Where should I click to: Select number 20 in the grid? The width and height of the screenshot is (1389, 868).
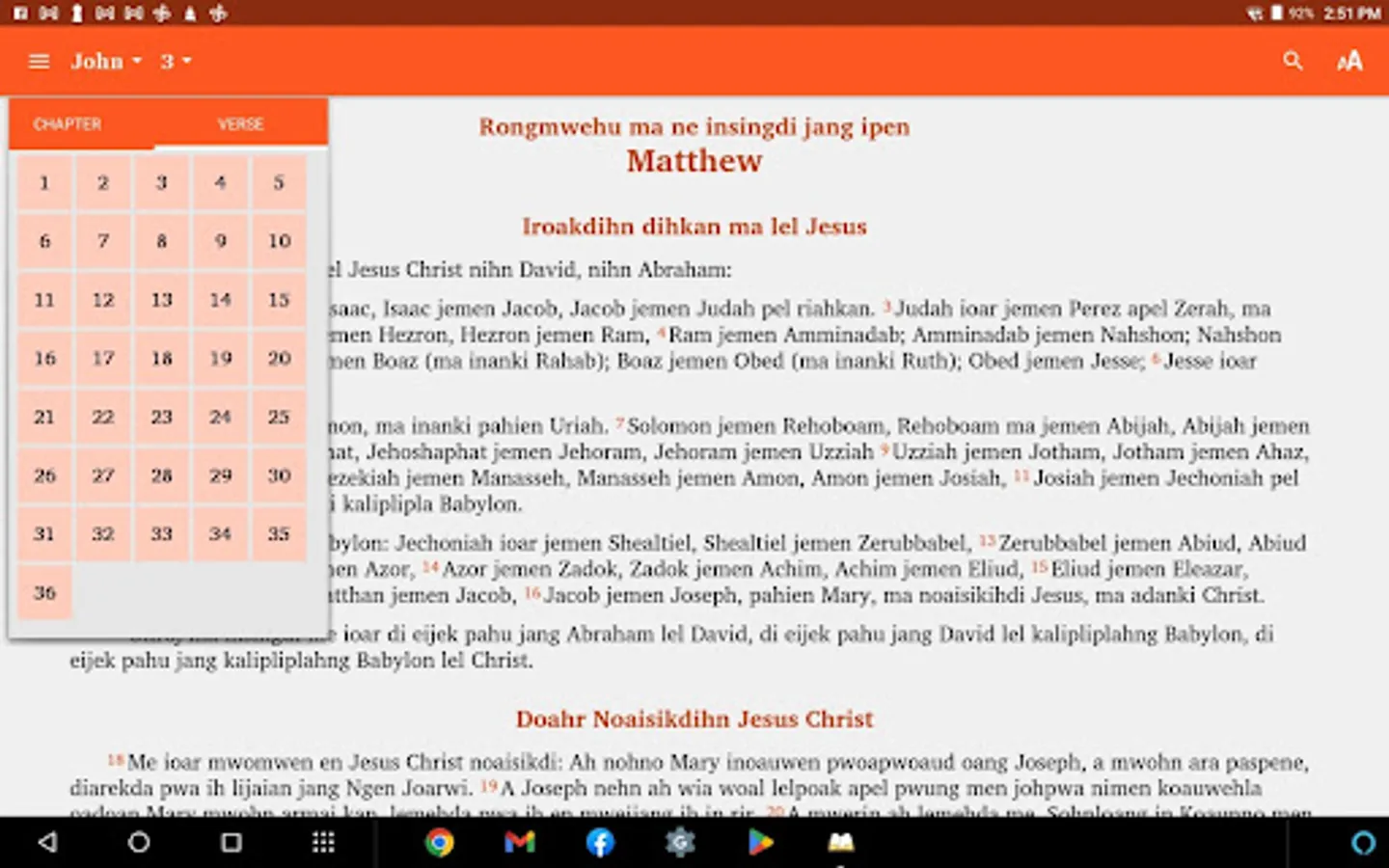pyautogui.click(x=279, y=359)
